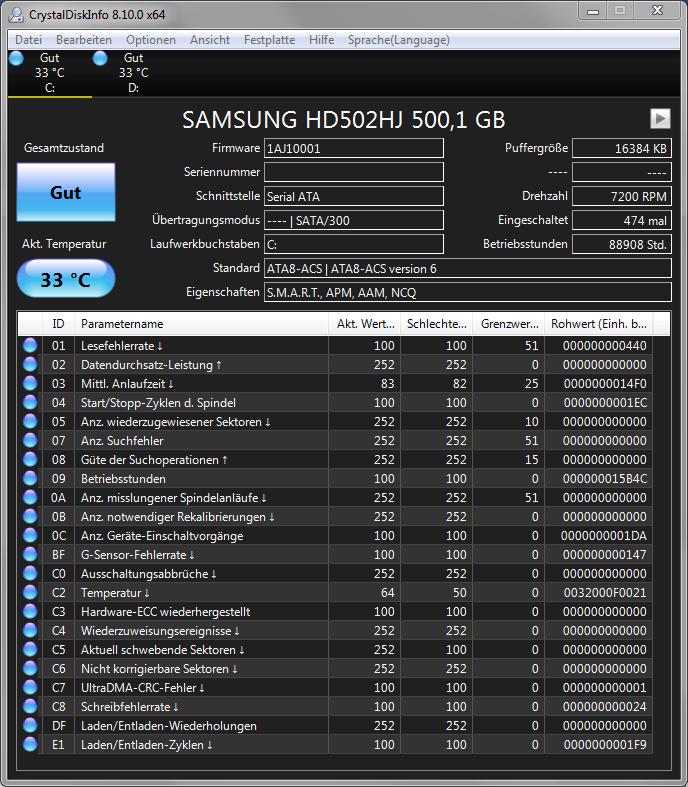Screen dimensions: 688x787
Task: Click status icon of Wiederzuweisungsereignisse row
Action: (x=30, y=630)
